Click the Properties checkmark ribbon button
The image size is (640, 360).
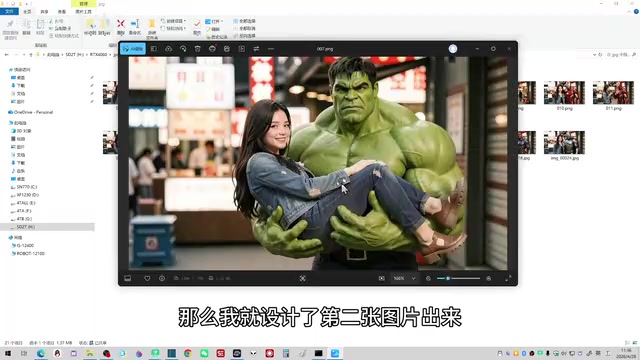click(x=197, y=27)
